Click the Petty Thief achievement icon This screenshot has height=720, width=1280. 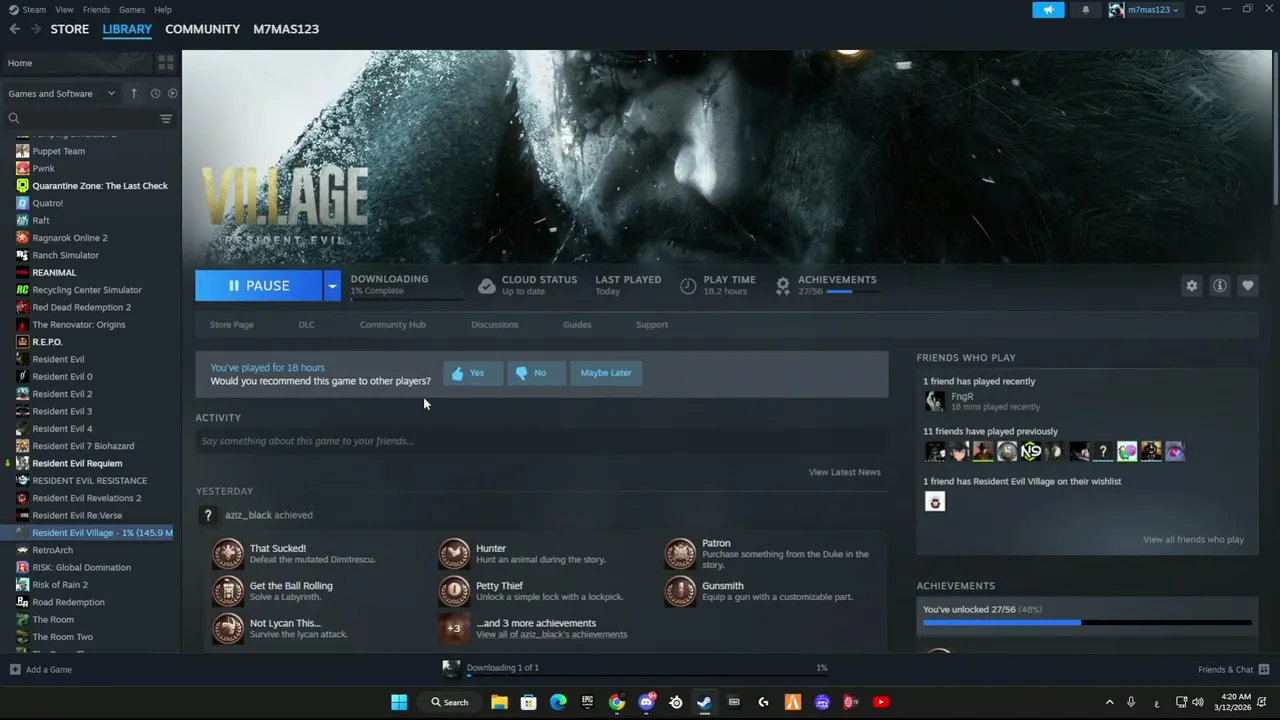454,591
